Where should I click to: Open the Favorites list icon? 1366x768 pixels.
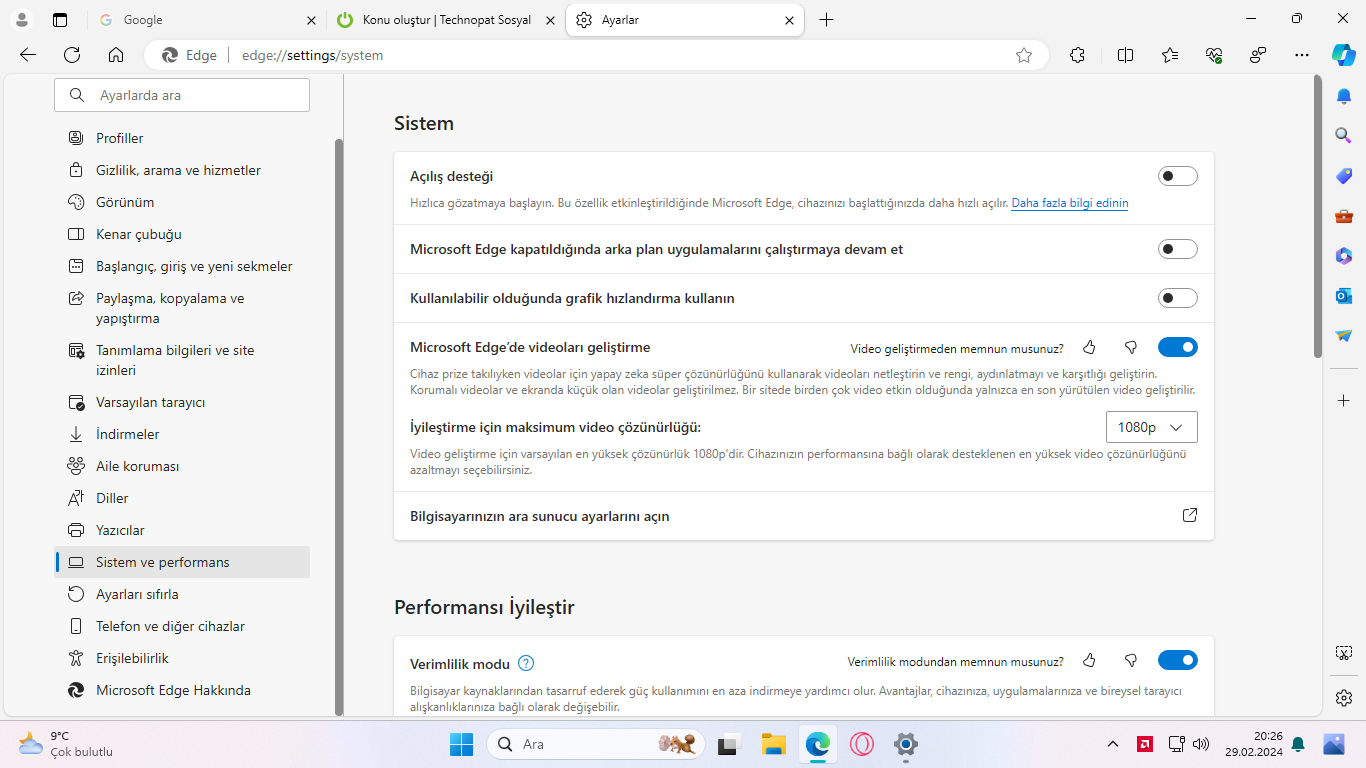(x=1170, y=55)
